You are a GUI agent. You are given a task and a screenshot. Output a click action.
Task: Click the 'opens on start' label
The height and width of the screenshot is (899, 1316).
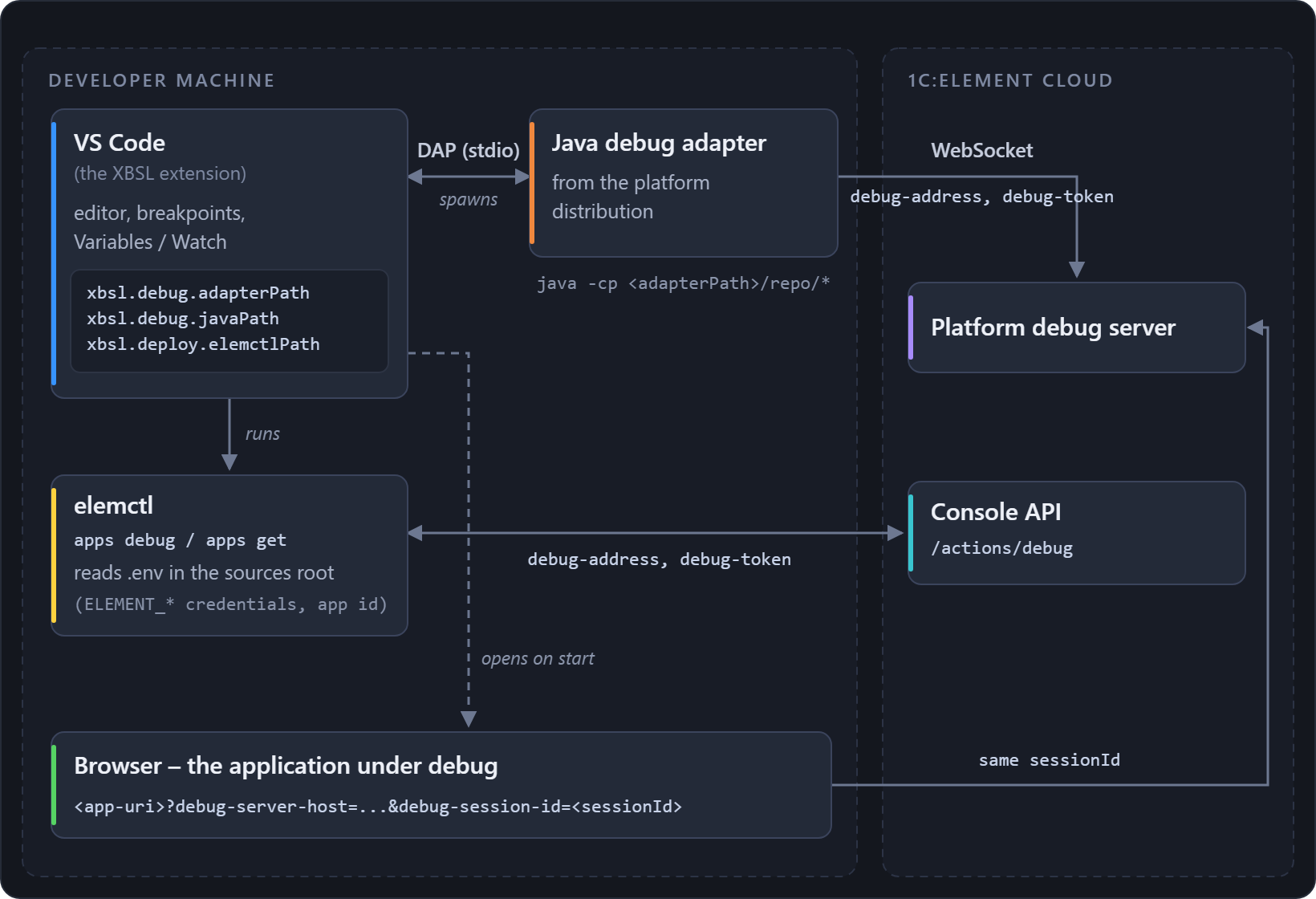538,659
